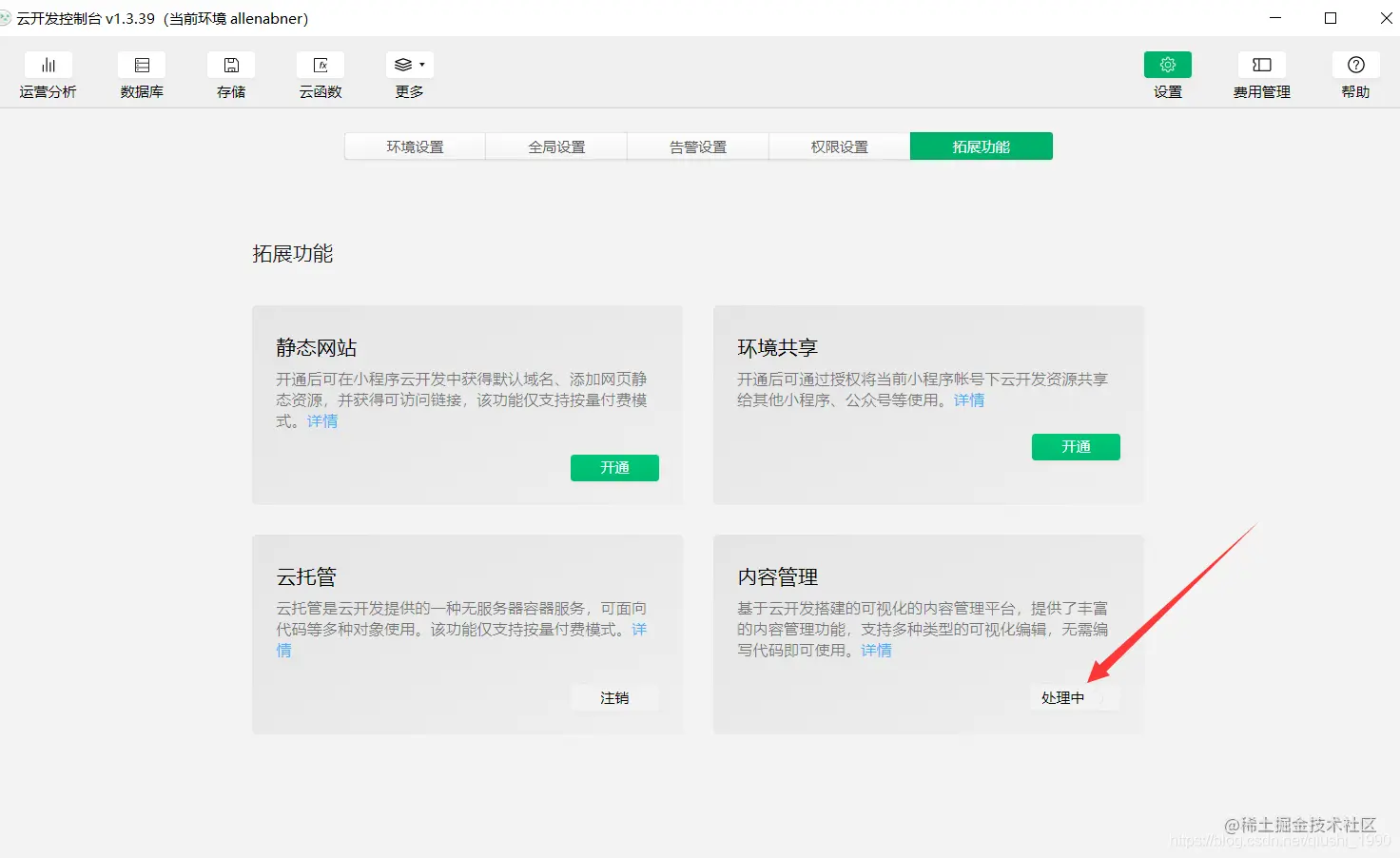Maximize the 云开发控制台 window

click(x=1331, y=18)
